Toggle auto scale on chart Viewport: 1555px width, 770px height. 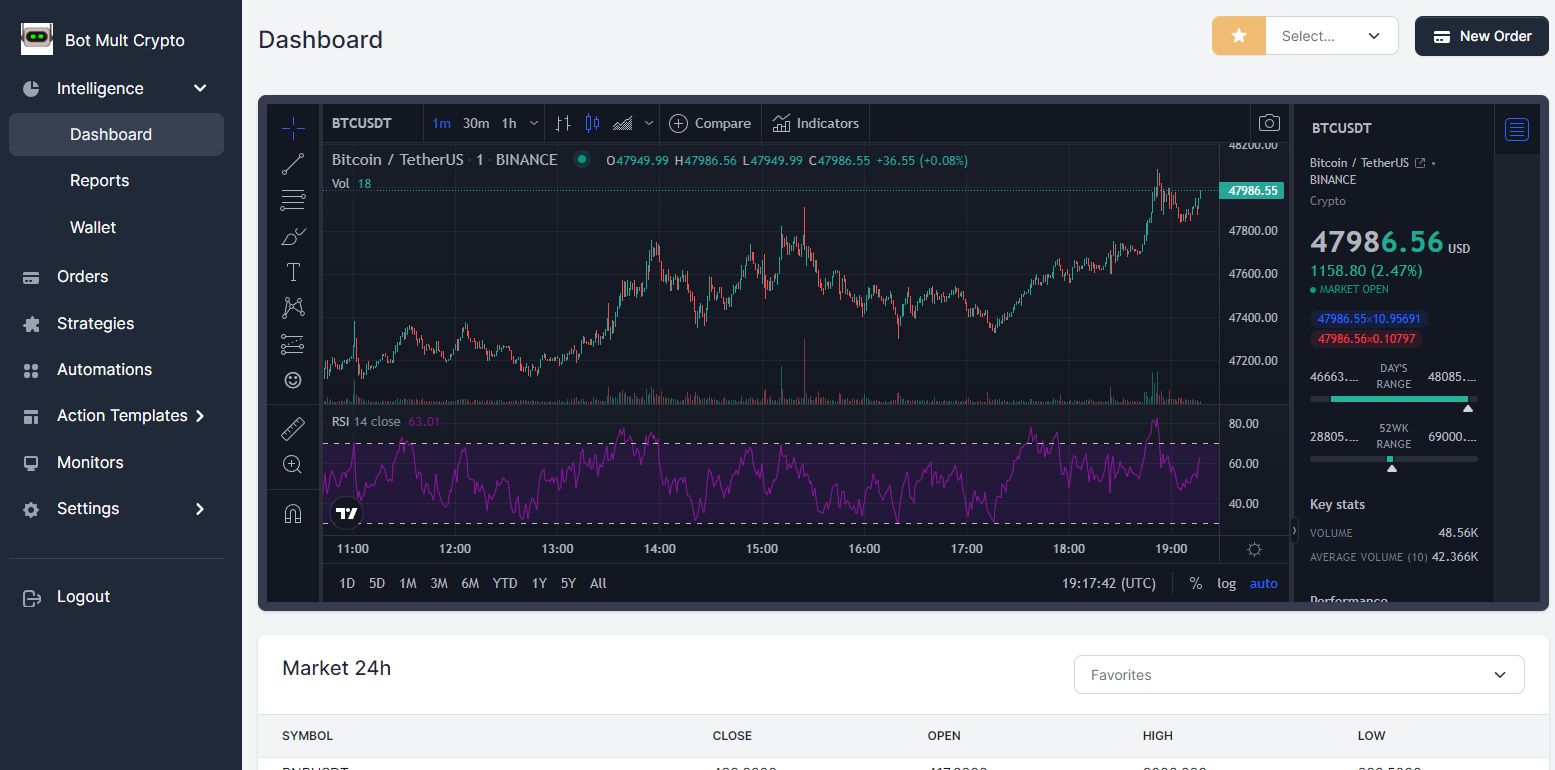click(x=1263, y=583)
